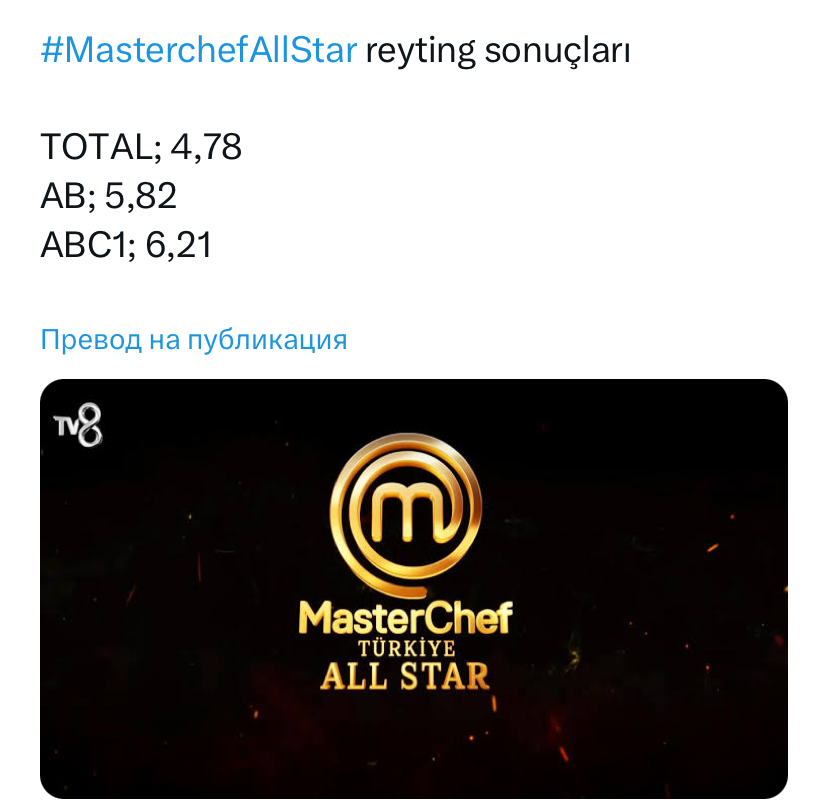The height and width of the screenshot is (811, 828).
Task: Click the MasterChef wordmark in image
Action: [405, 619]
